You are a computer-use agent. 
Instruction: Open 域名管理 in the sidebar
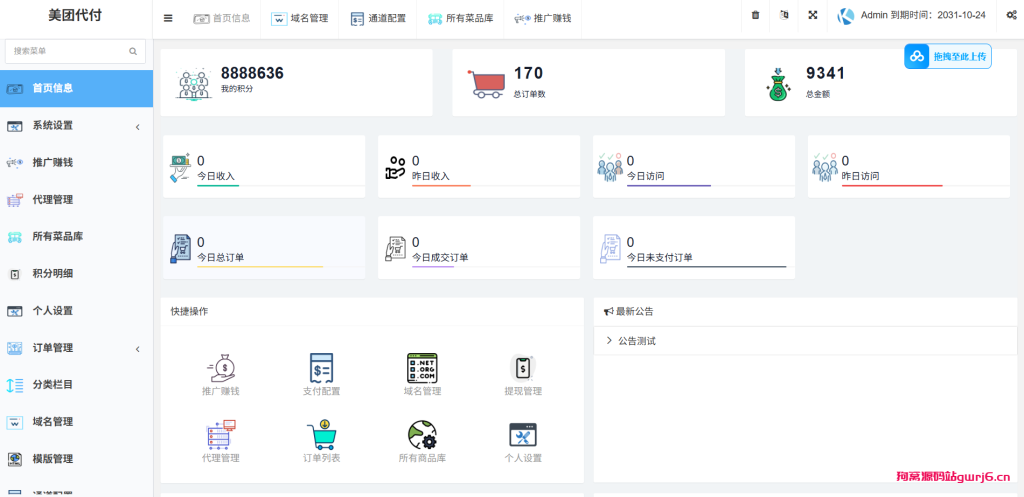click(76, 422)
